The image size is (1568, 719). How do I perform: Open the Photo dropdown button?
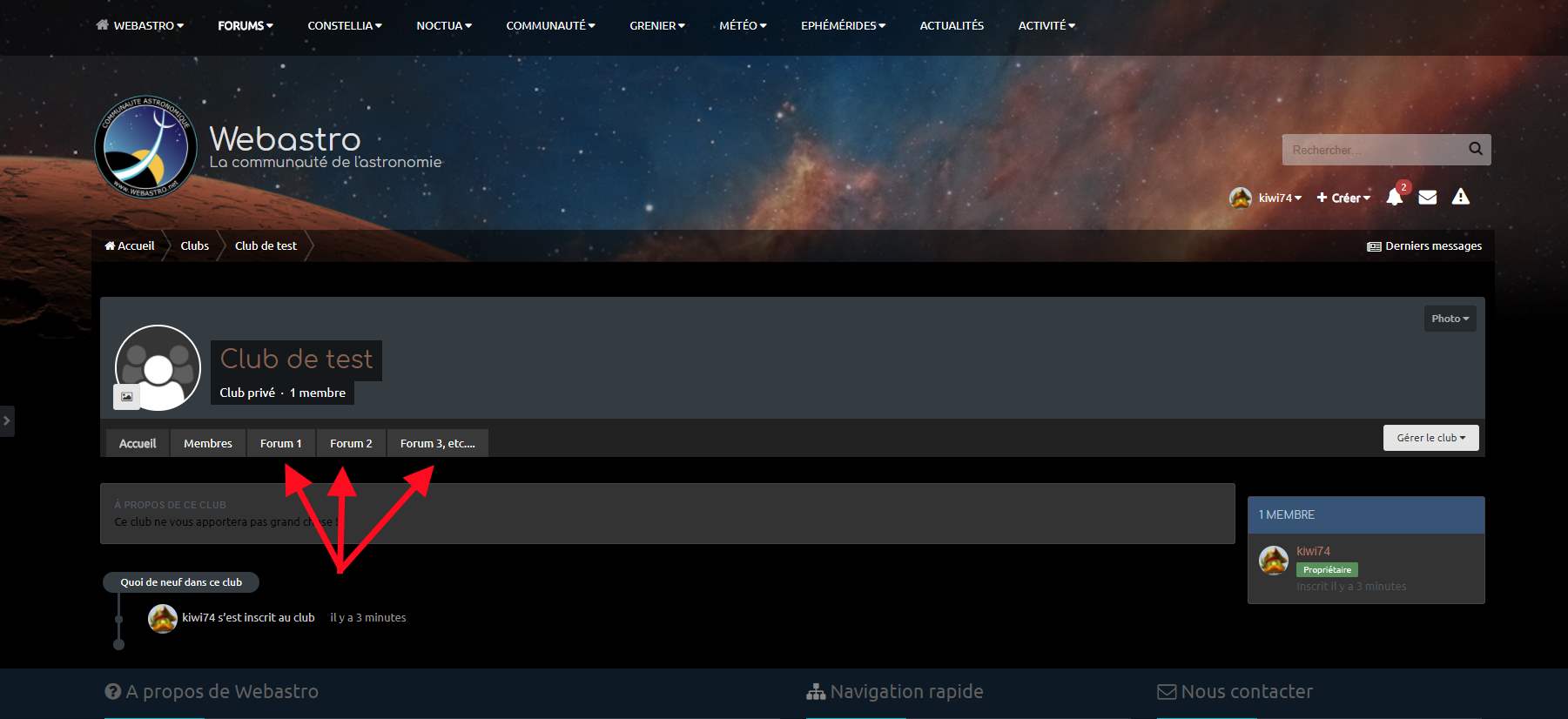coord(1450,319)
